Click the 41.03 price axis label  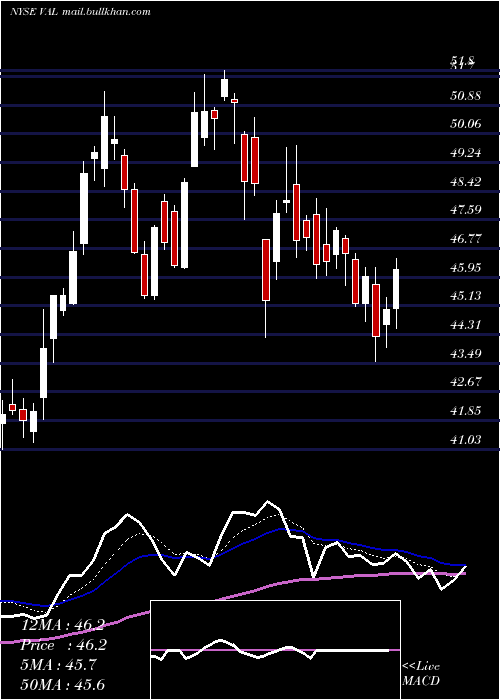click(x=466, y=440)
